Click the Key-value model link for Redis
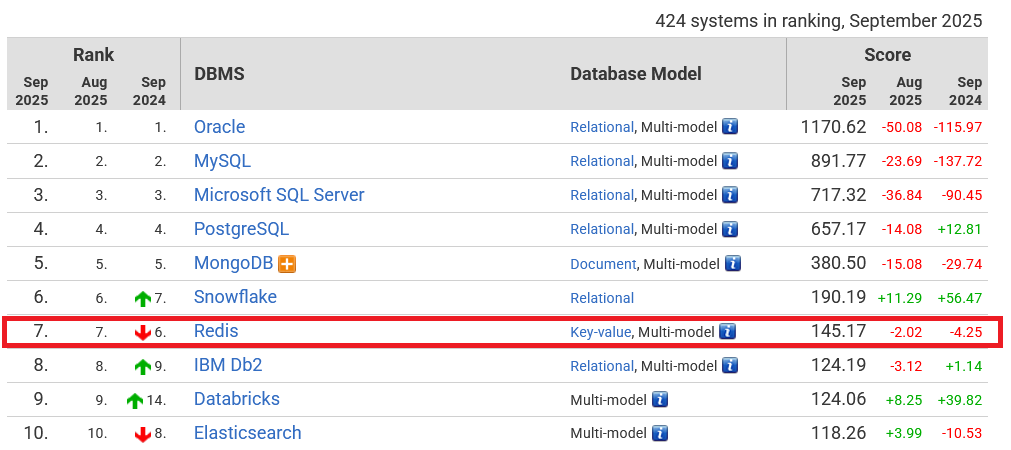Image resolution: width=1011 pixels, height=450 pixels. pyautogui.click(x=600, y=332)
